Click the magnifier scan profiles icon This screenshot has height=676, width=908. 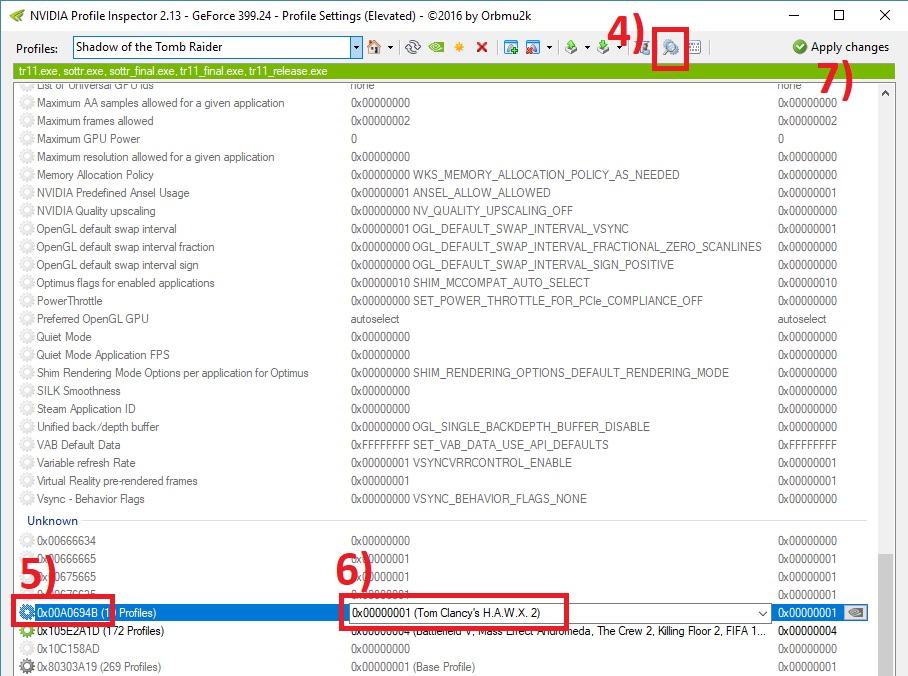671,47
